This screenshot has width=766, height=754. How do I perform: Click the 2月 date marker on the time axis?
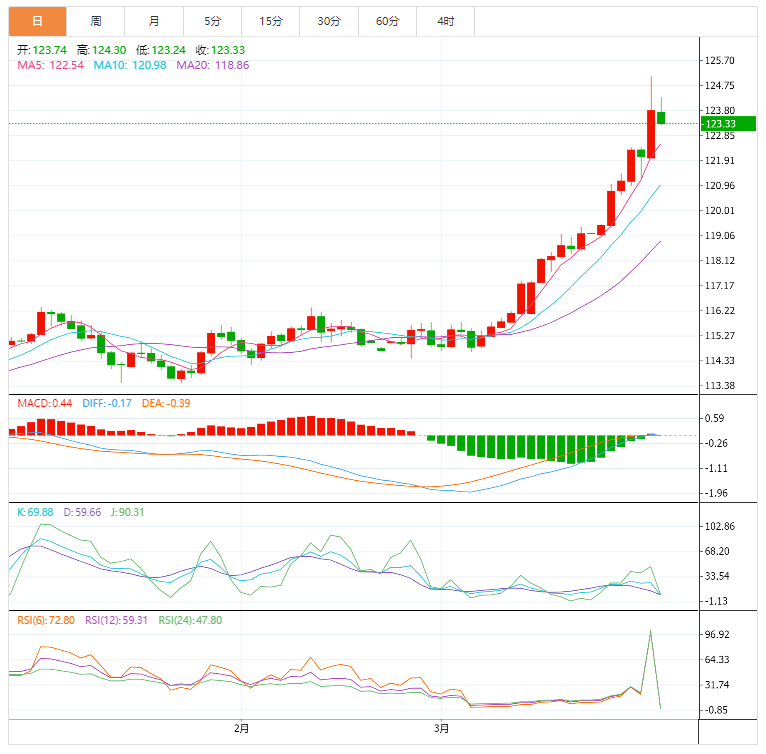241,728
